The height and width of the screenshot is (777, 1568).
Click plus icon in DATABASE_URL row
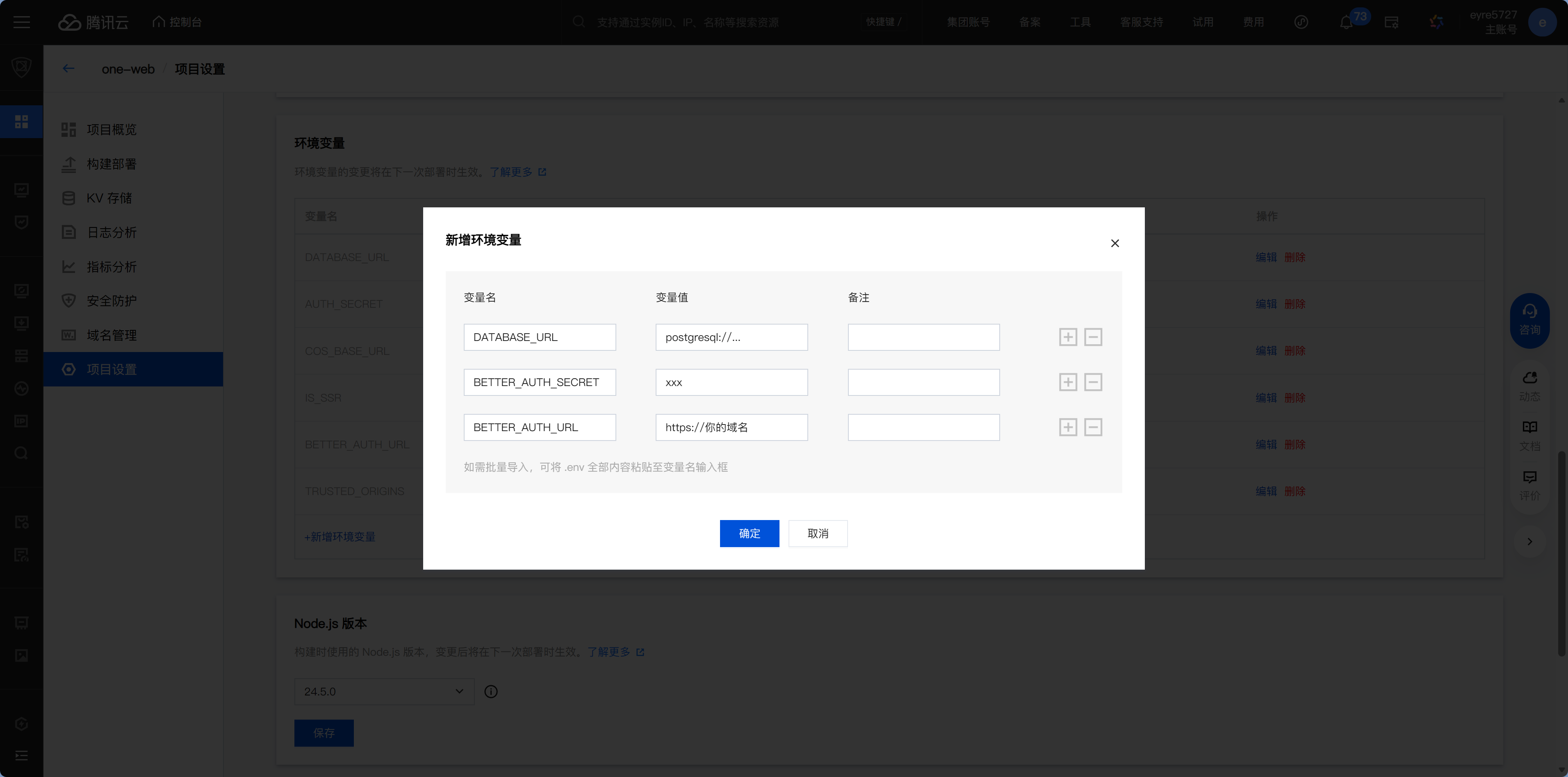[1068, 337]
